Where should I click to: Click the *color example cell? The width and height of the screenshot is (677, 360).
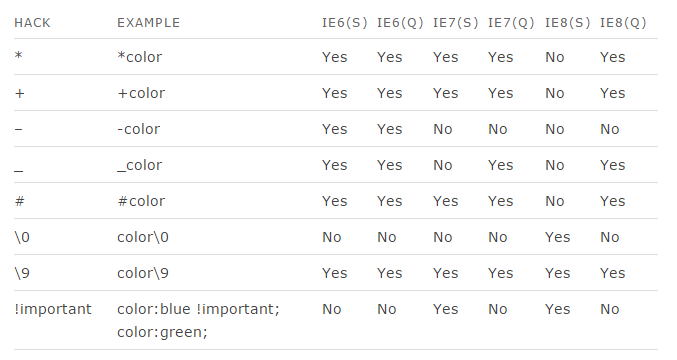tap(139, 57)
